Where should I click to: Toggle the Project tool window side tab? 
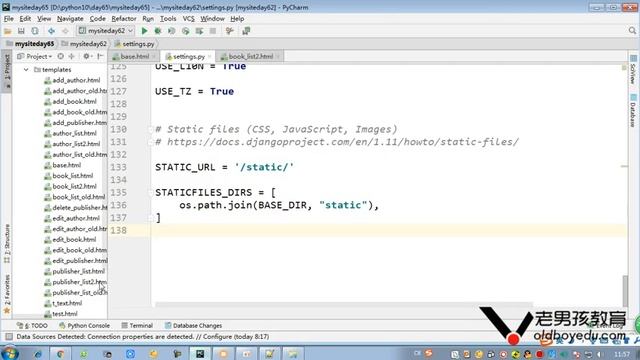click(x=7, y=71)
